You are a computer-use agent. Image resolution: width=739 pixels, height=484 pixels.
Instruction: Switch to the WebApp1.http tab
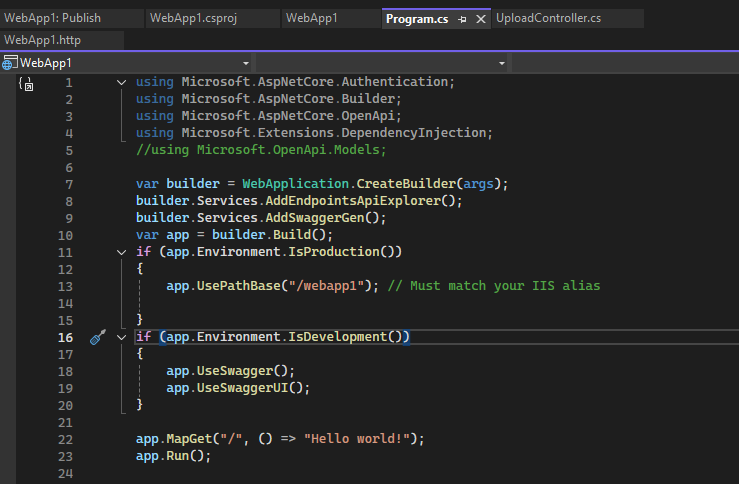[62, 40]
